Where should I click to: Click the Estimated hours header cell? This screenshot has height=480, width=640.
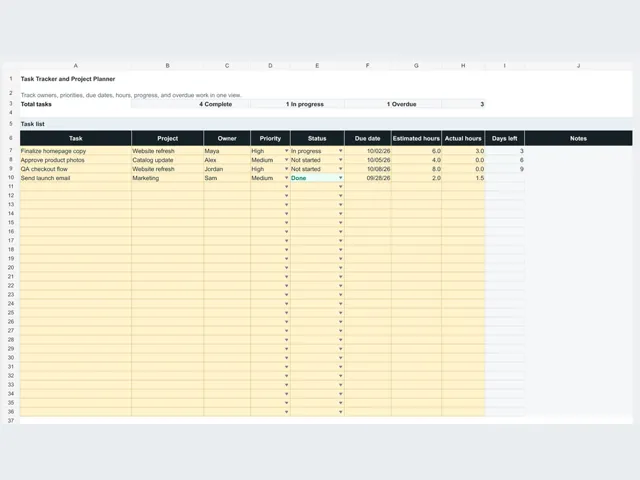[416, 138]
